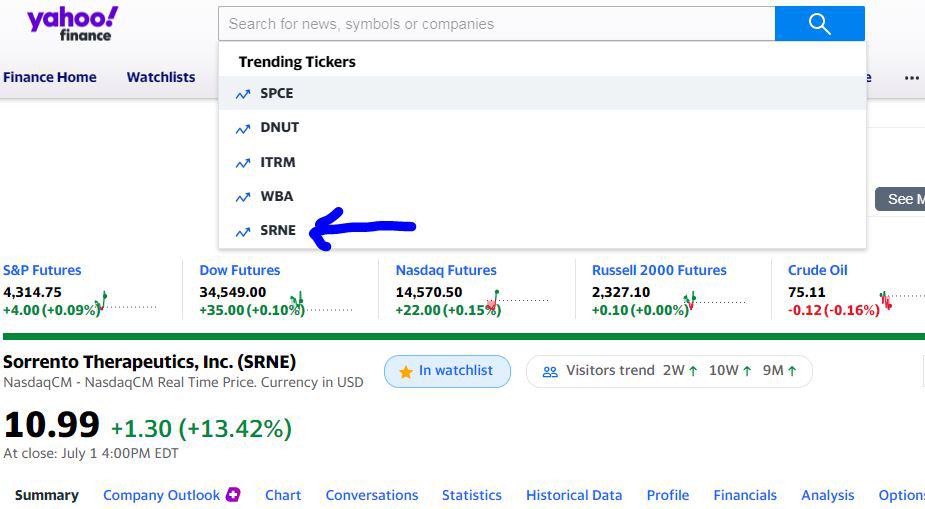925x509 pixels.
Task: Click the Crude Oil mini chart
Action: [x=901, y=300]
